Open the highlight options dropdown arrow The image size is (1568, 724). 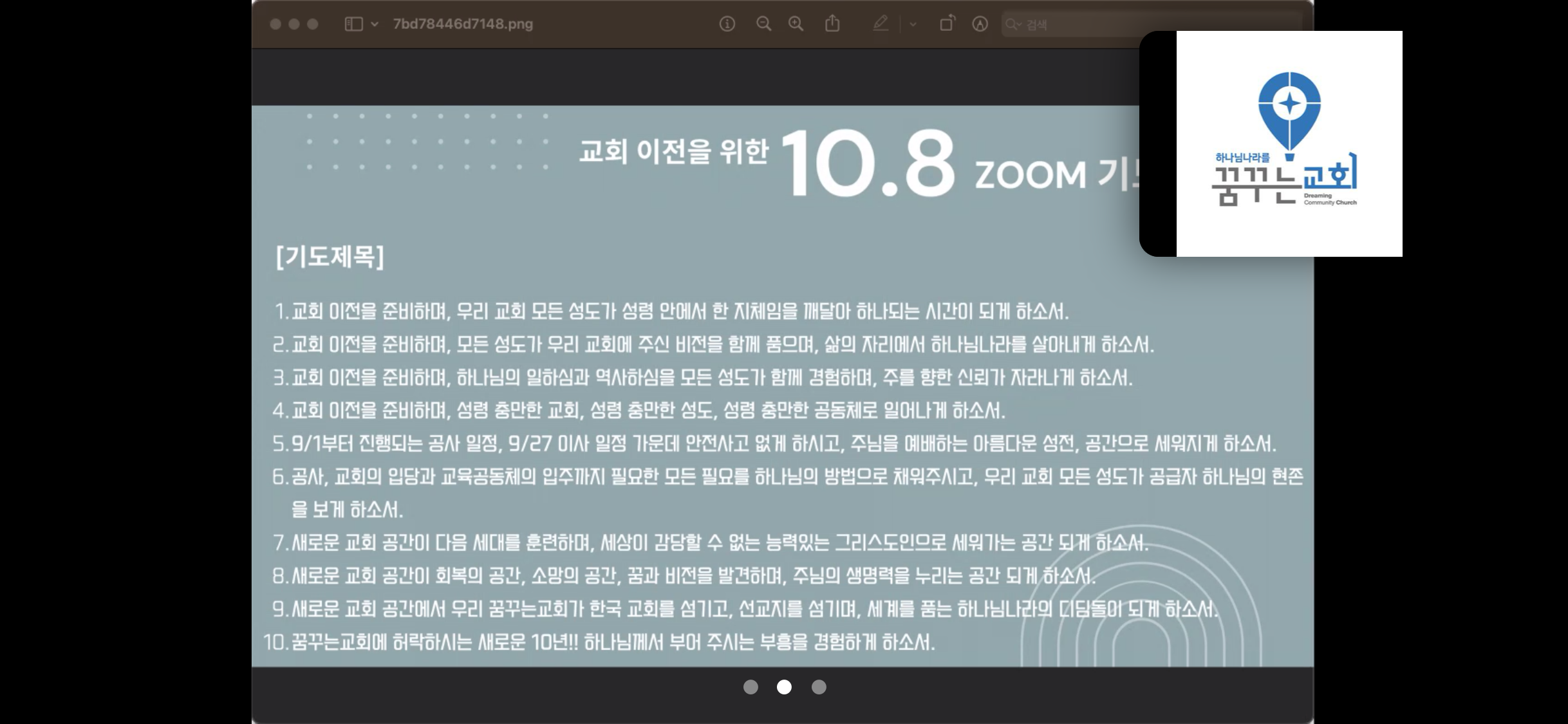pyautogui.click(x=913, y=24)
